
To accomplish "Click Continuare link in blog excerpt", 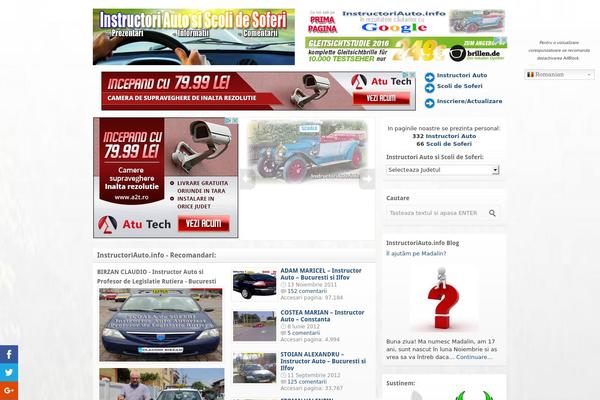I will point(474,357).
